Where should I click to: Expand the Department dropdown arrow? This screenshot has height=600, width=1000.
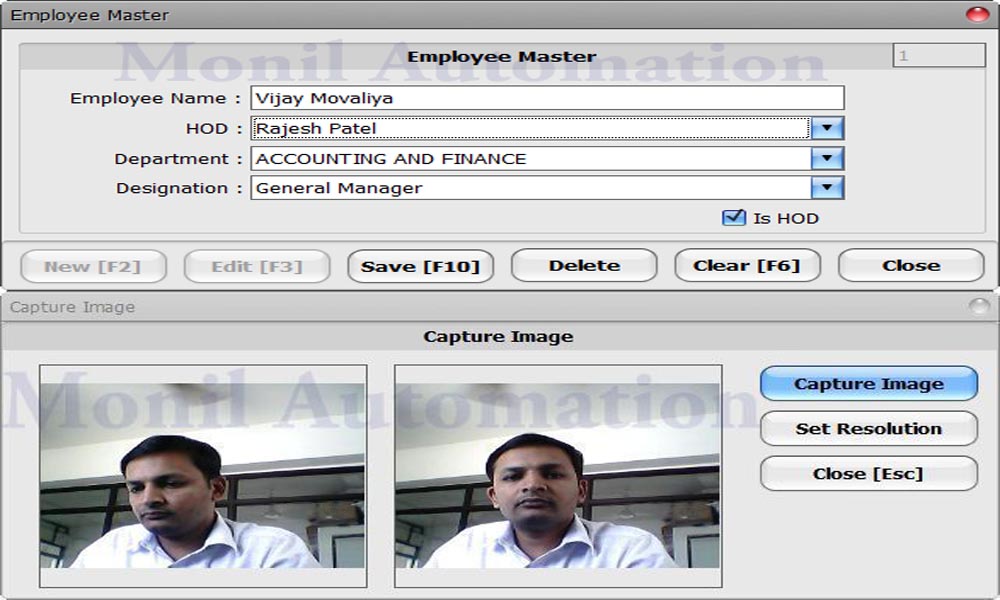coord(827,158)
